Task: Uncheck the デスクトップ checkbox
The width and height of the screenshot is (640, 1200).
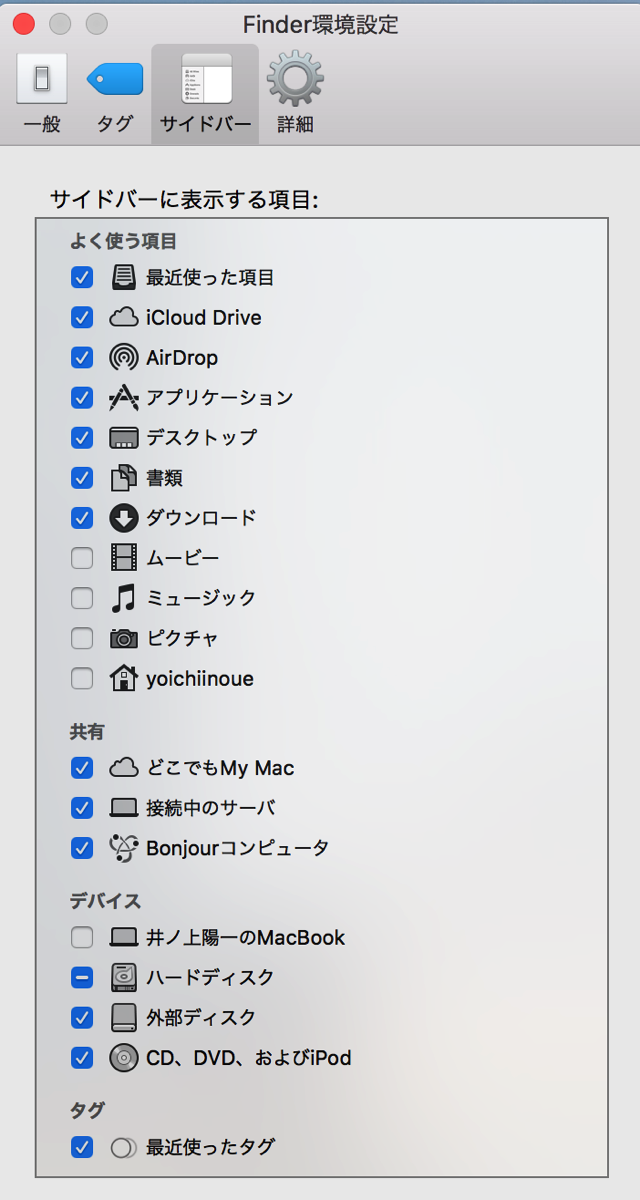Action: [x=82, y=438]
